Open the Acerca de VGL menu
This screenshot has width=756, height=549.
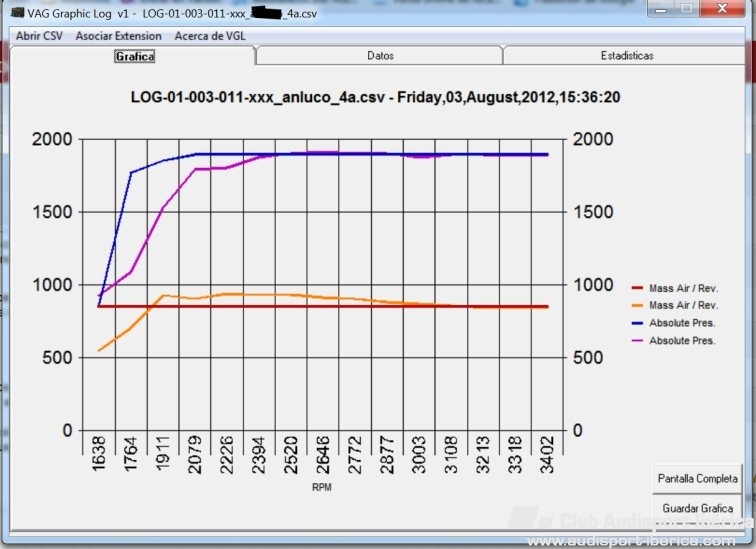click(x=210, y=36)
